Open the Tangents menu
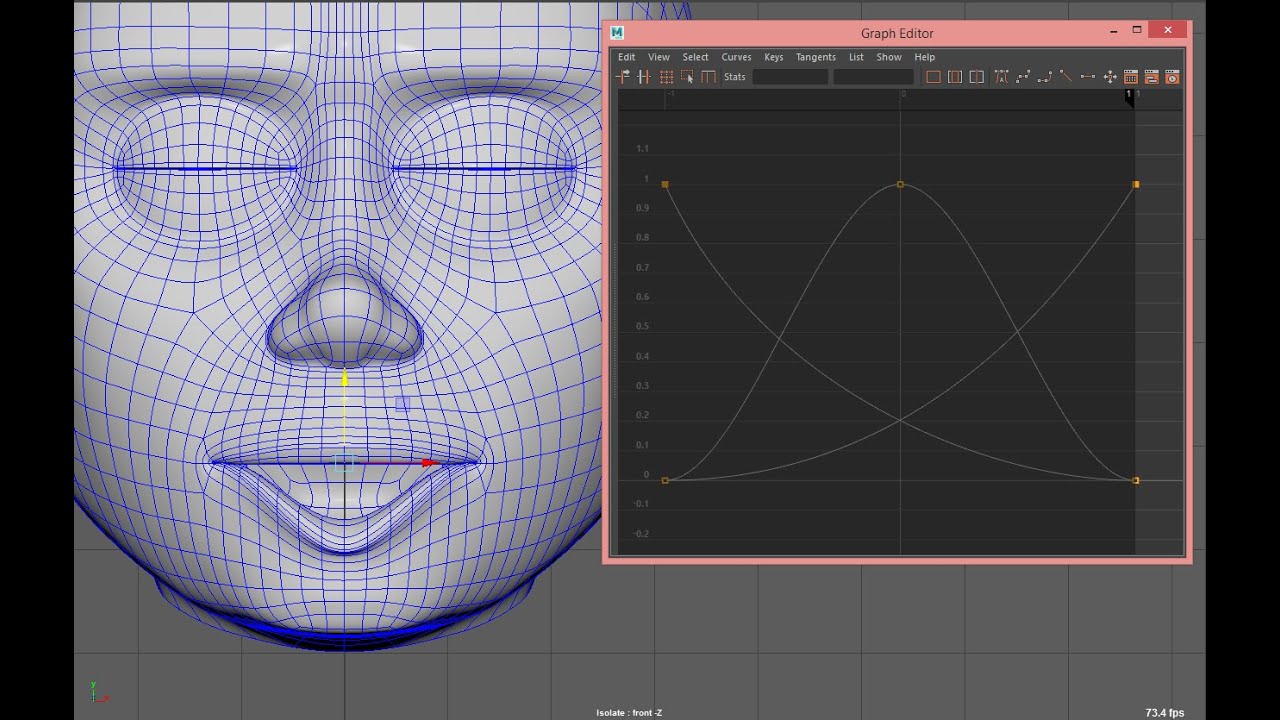1280x720 pixels. tap(816, 57)
